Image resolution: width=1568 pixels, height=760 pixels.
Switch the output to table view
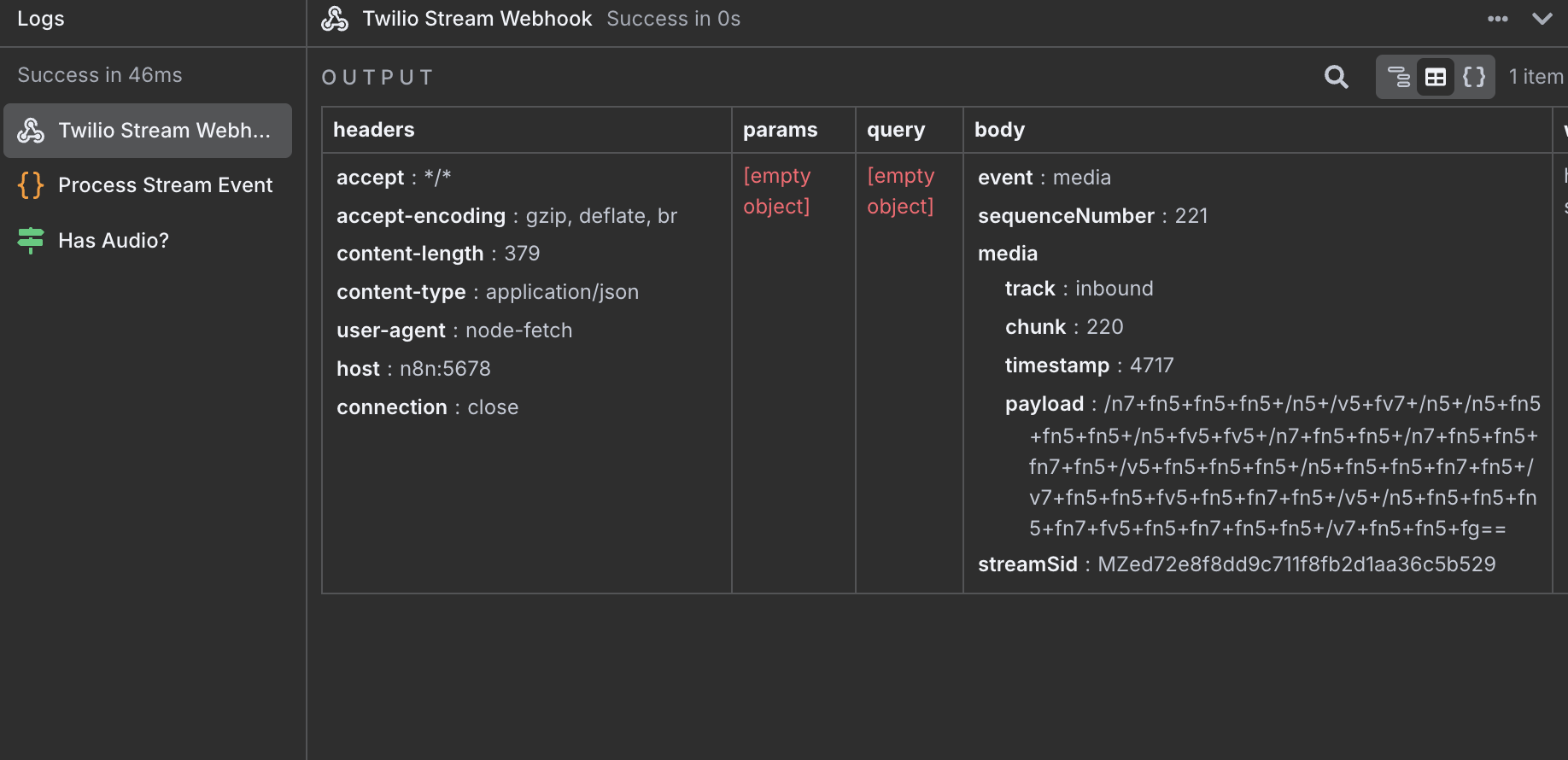[1436, 77]
